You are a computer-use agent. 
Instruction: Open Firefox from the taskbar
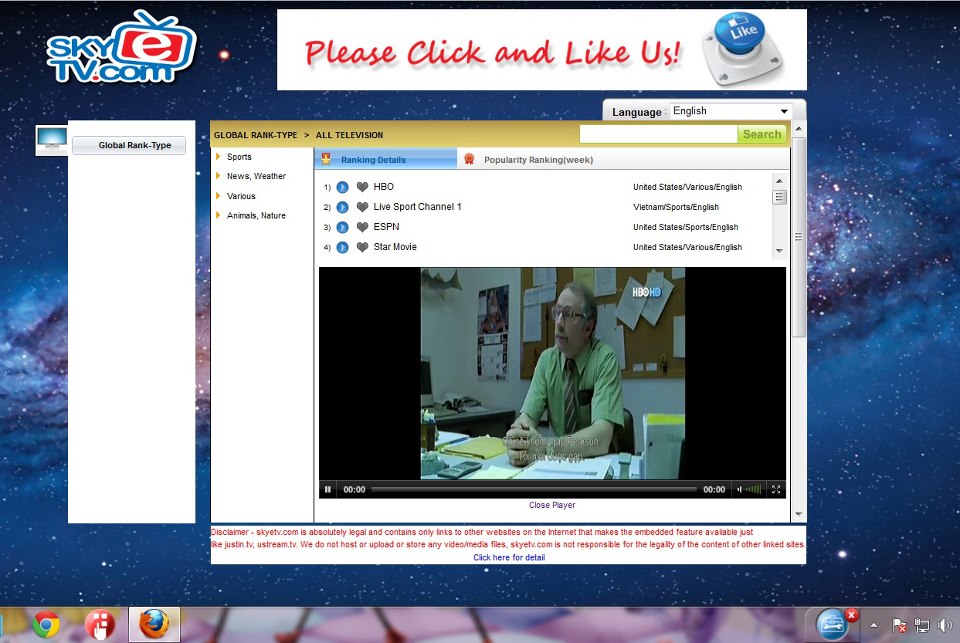click(154, 625)
